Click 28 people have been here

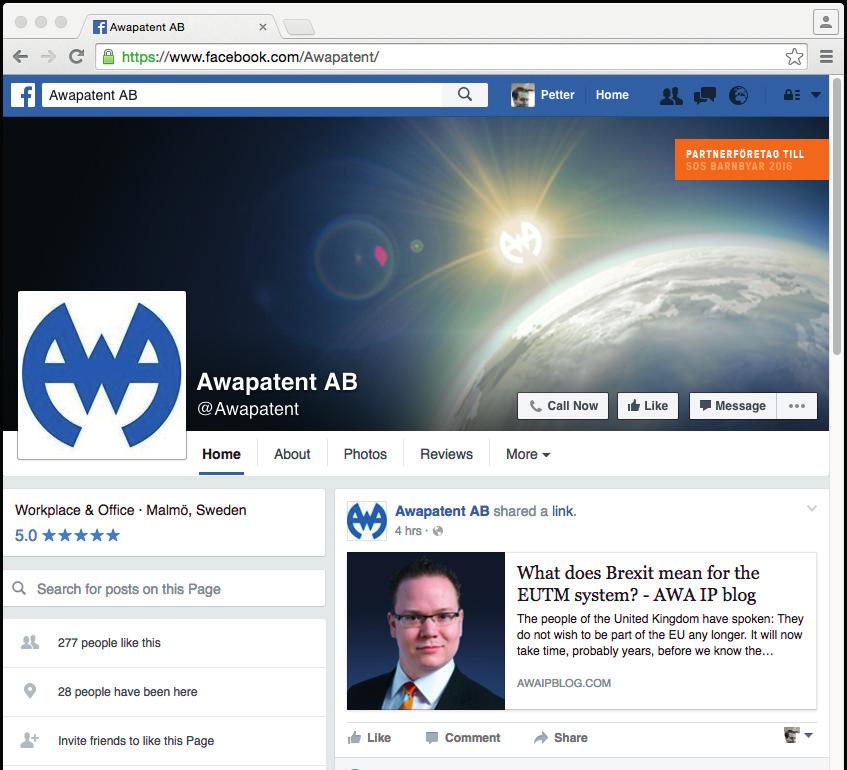[127, 692]
